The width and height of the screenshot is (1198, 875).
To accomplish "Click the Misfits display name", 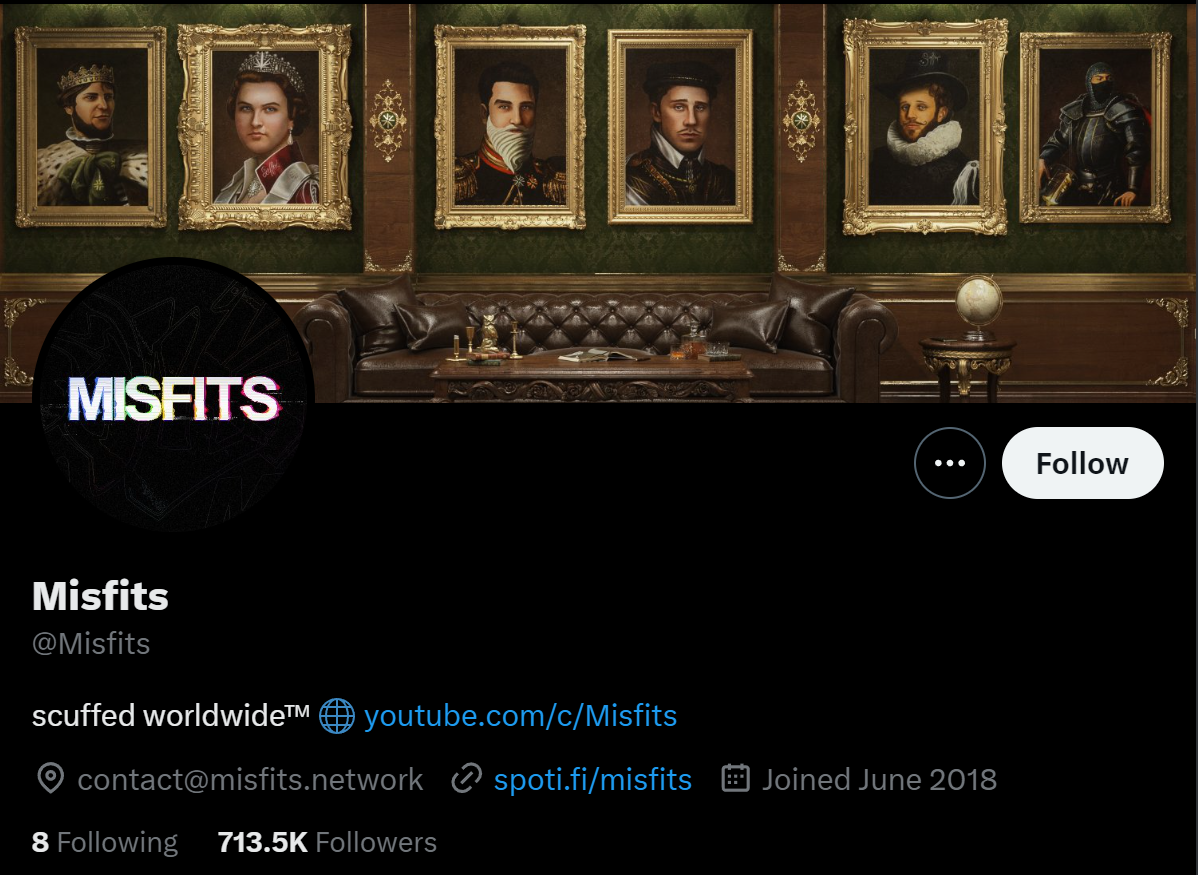I will (100, 596).
